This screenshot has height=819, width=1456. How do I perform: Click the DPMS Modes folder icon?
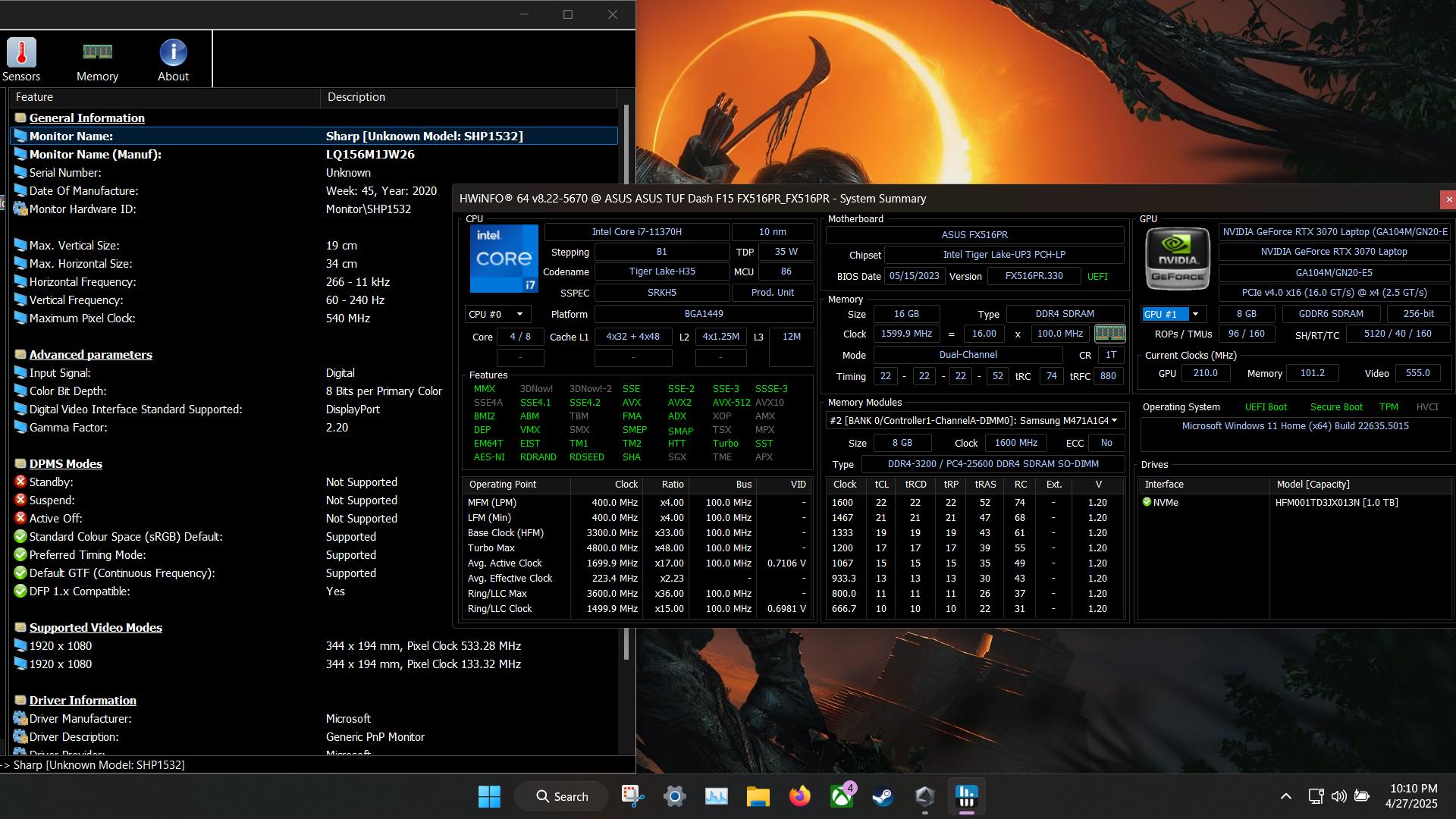pos(20,463)
